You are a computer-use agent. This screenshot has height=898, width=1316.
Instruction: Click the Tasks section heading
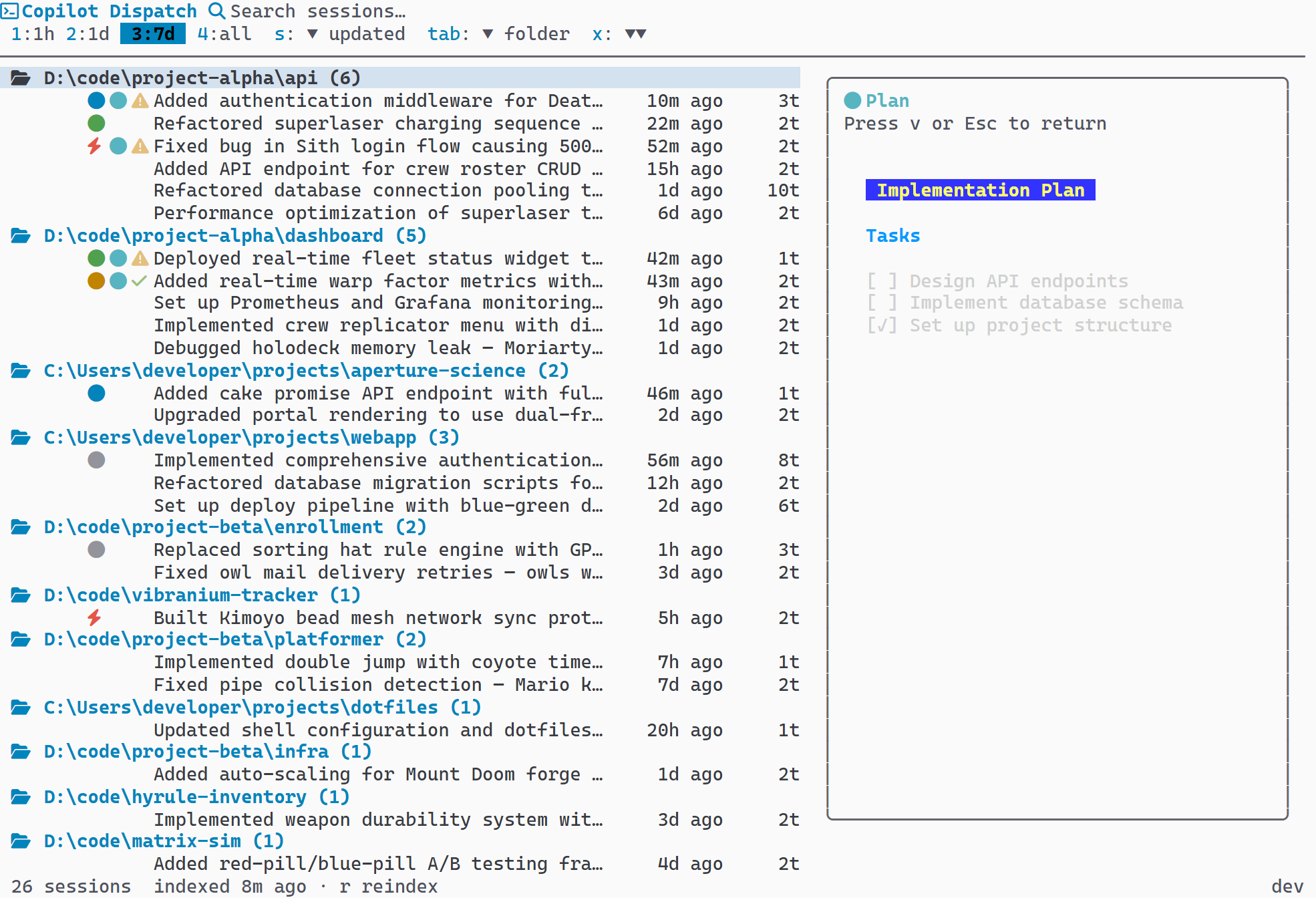tap(893, 236)
